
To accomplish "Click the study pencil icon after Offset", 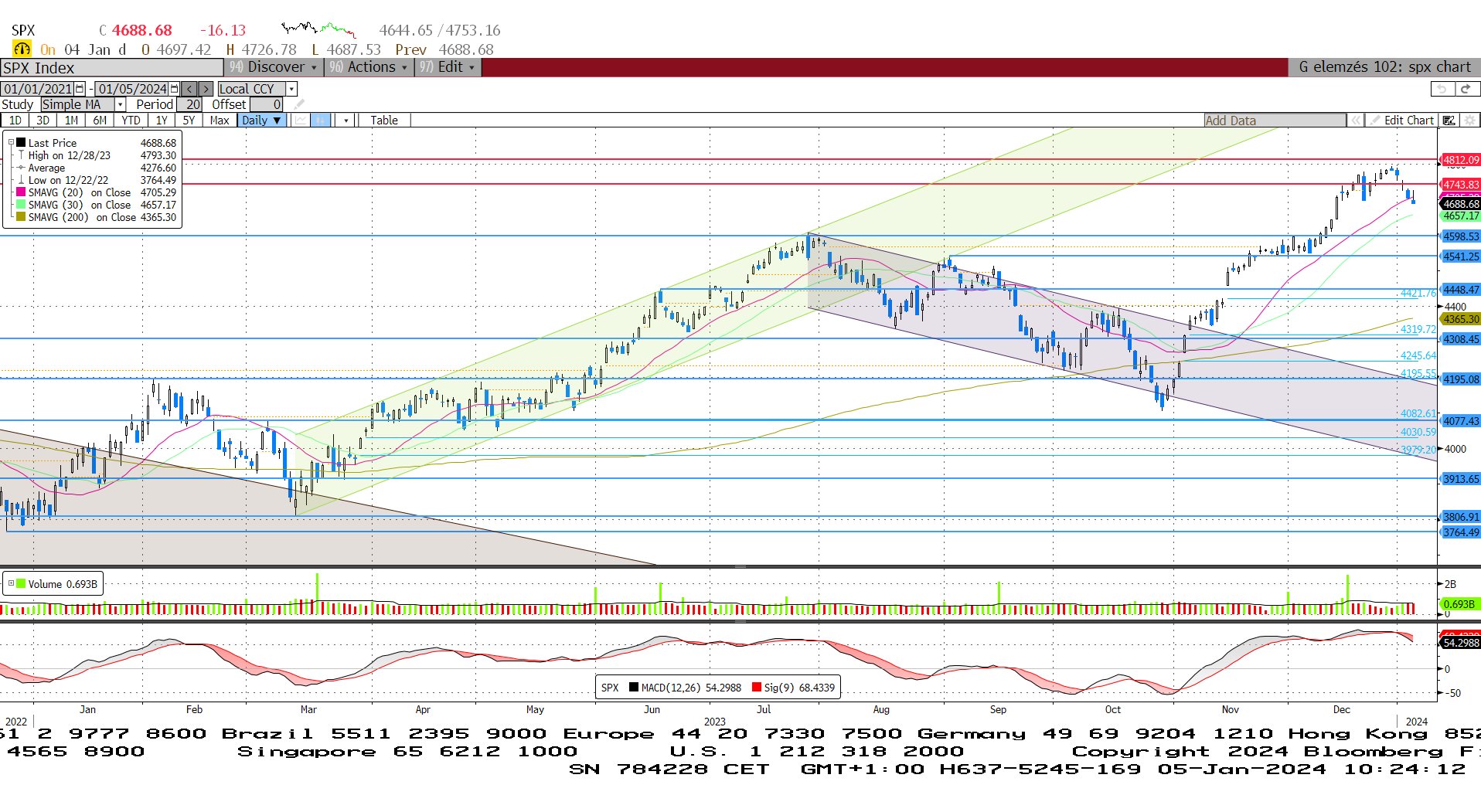I will 299,104.
